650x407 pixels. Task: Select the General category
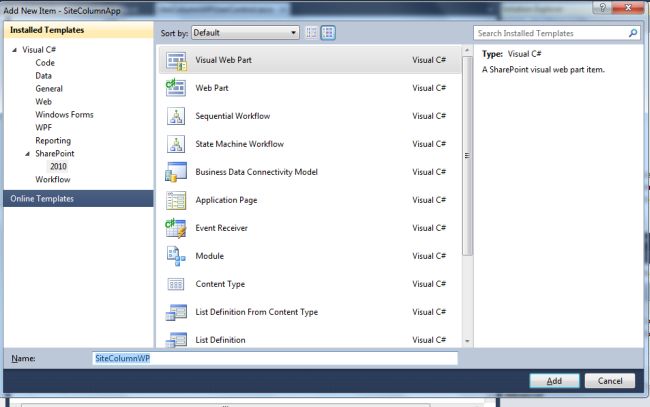click(49, 89)
